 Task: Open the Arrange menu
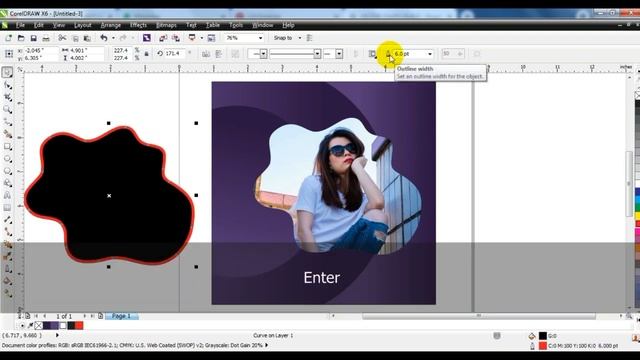[111, 25]
